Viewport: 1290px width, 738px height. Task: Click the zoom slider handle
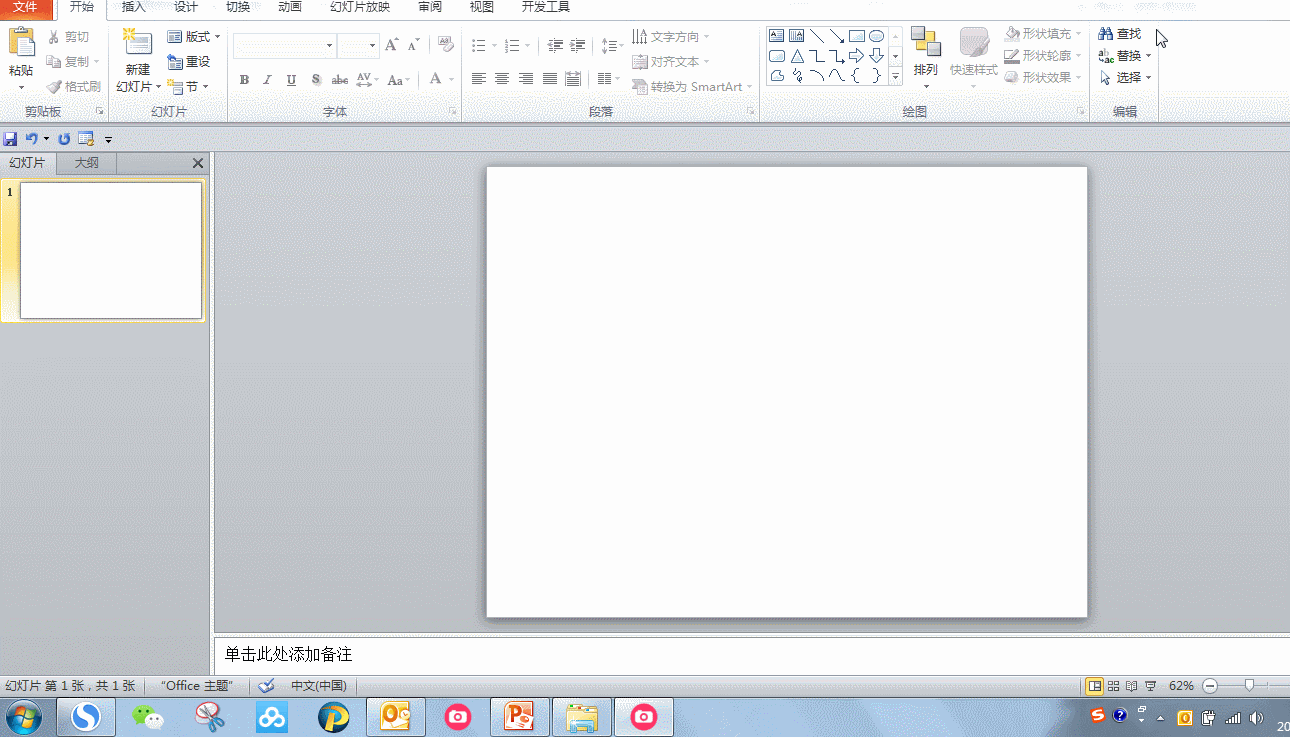[x=1249, y=686]
